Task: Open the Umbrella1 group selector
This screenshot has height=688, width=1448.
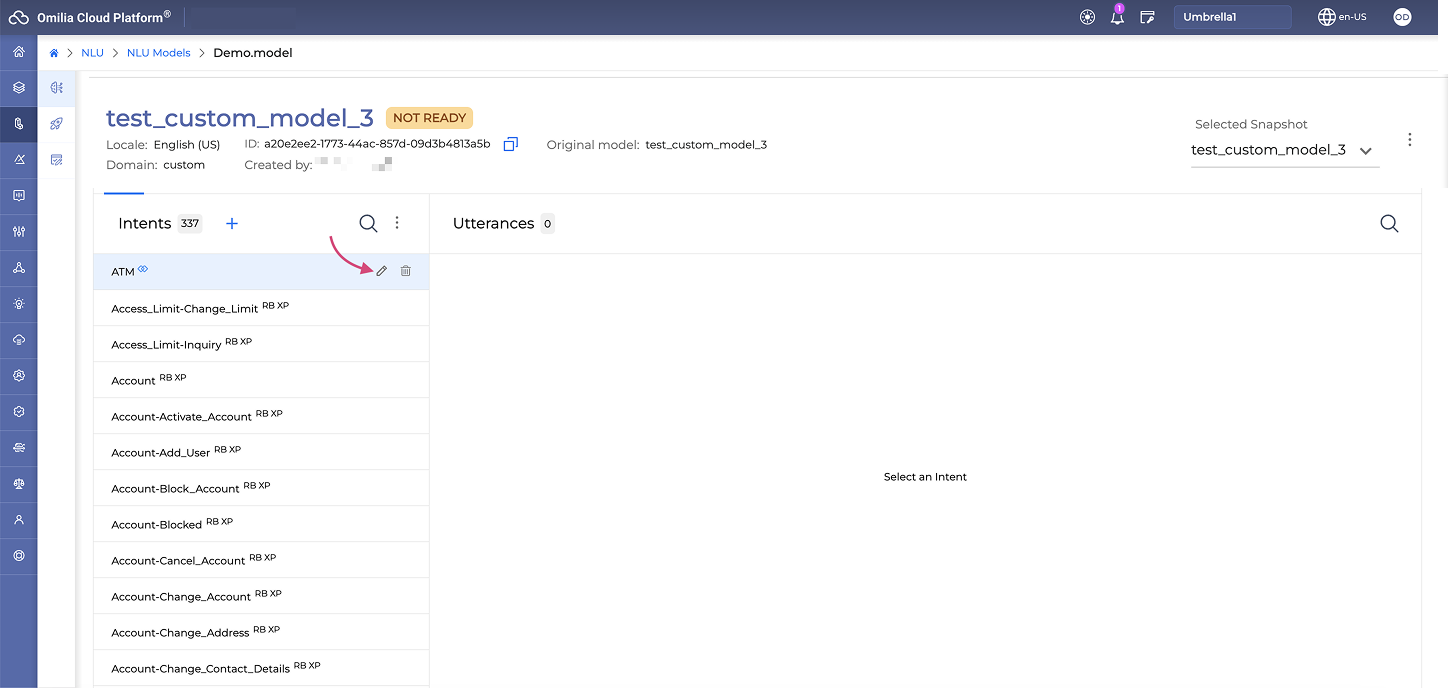Action: pos(1231,17)
